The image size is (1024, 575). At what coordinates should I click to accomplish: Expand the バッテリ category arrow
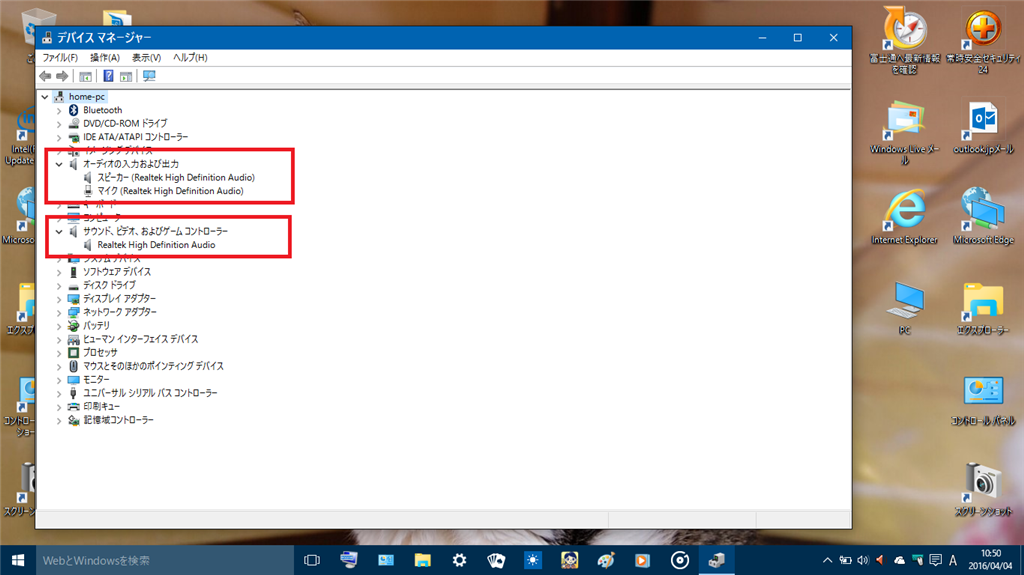tap(59, 325)
